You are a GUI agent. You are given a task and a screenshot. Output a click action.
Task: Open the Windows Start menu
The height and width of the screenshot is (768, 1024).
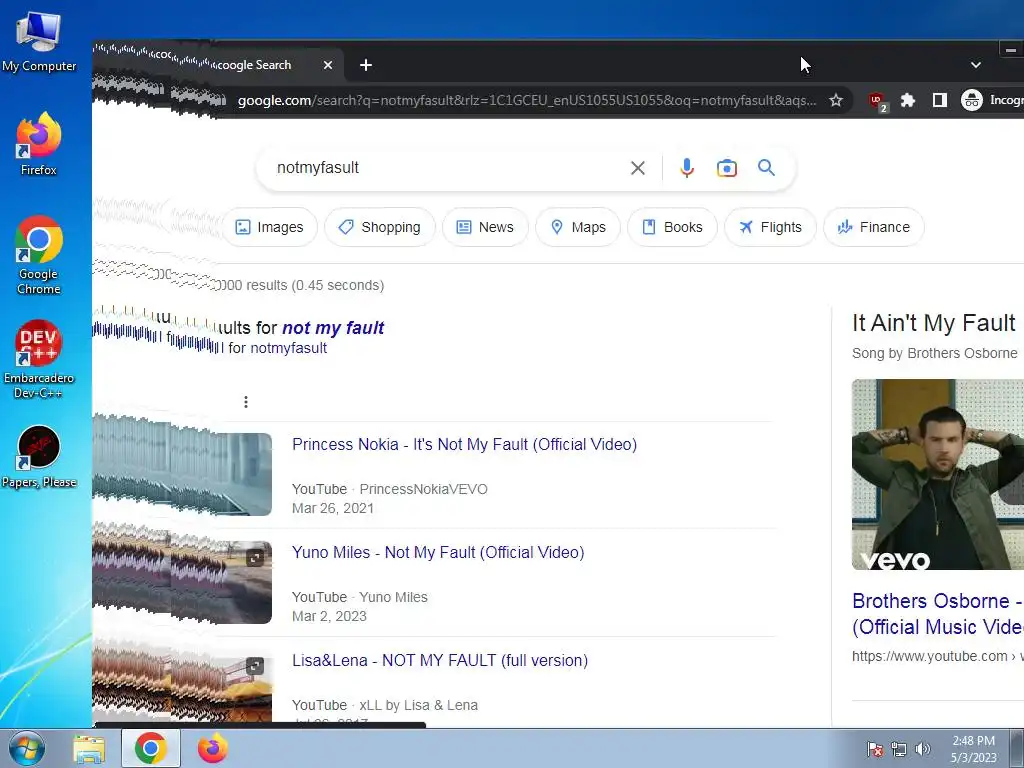coord(27,748)
